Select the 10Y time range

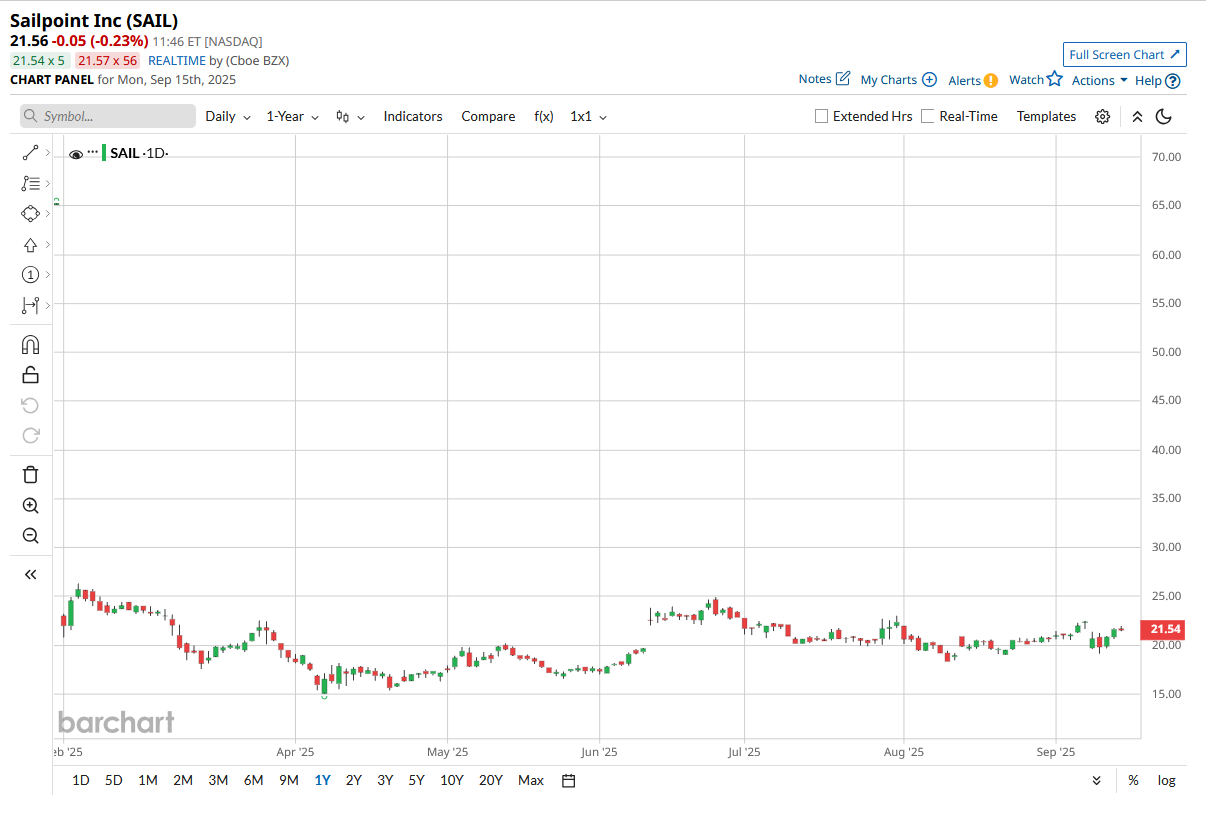(x=452, y=780)
